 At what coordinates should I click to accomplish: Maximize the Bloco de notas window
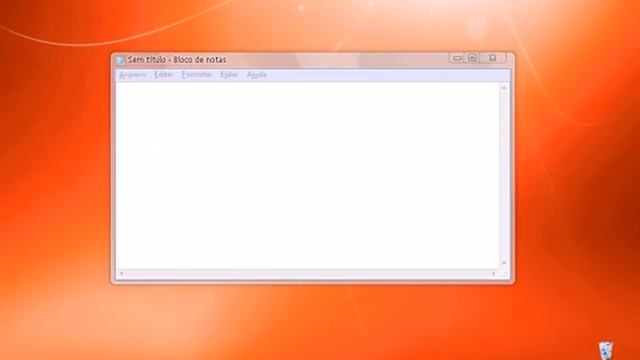click(x=472, y=58)
